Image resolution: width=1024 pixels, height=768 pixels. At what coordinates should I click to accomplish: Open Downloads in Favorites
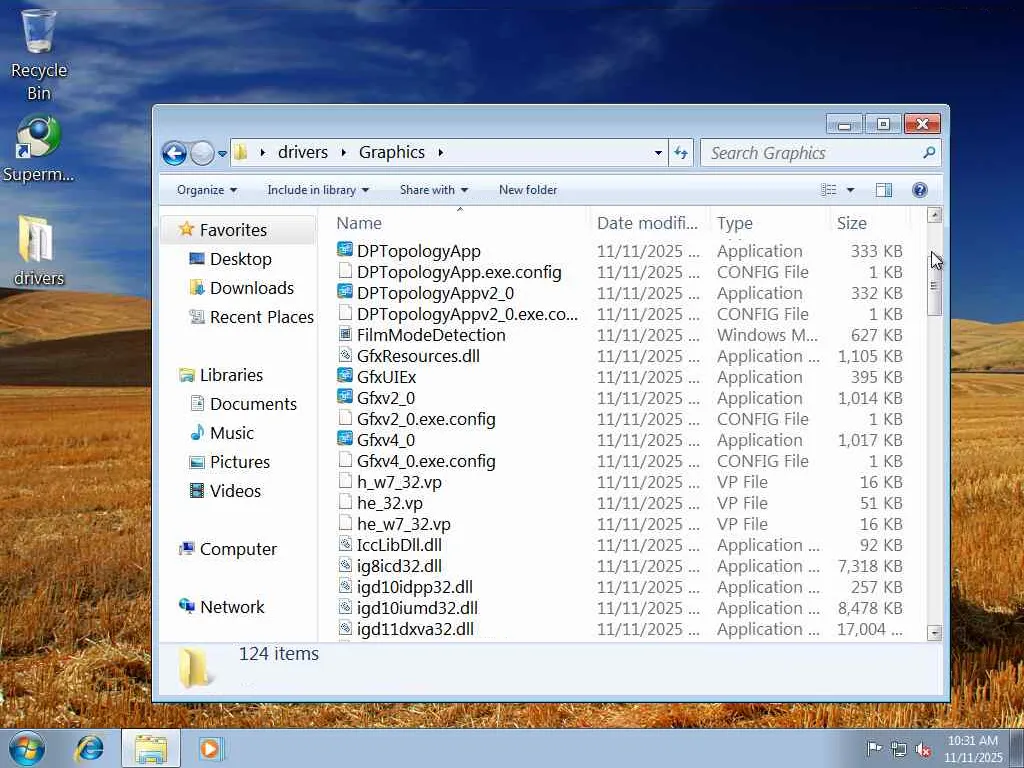tap(251, 288)
